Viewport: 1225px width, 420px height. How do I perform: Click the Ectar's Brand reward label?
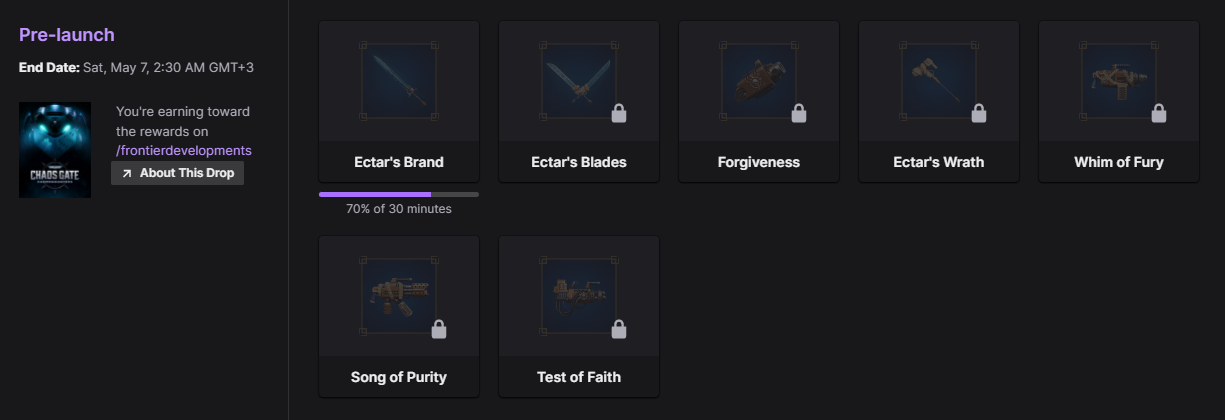398,162
